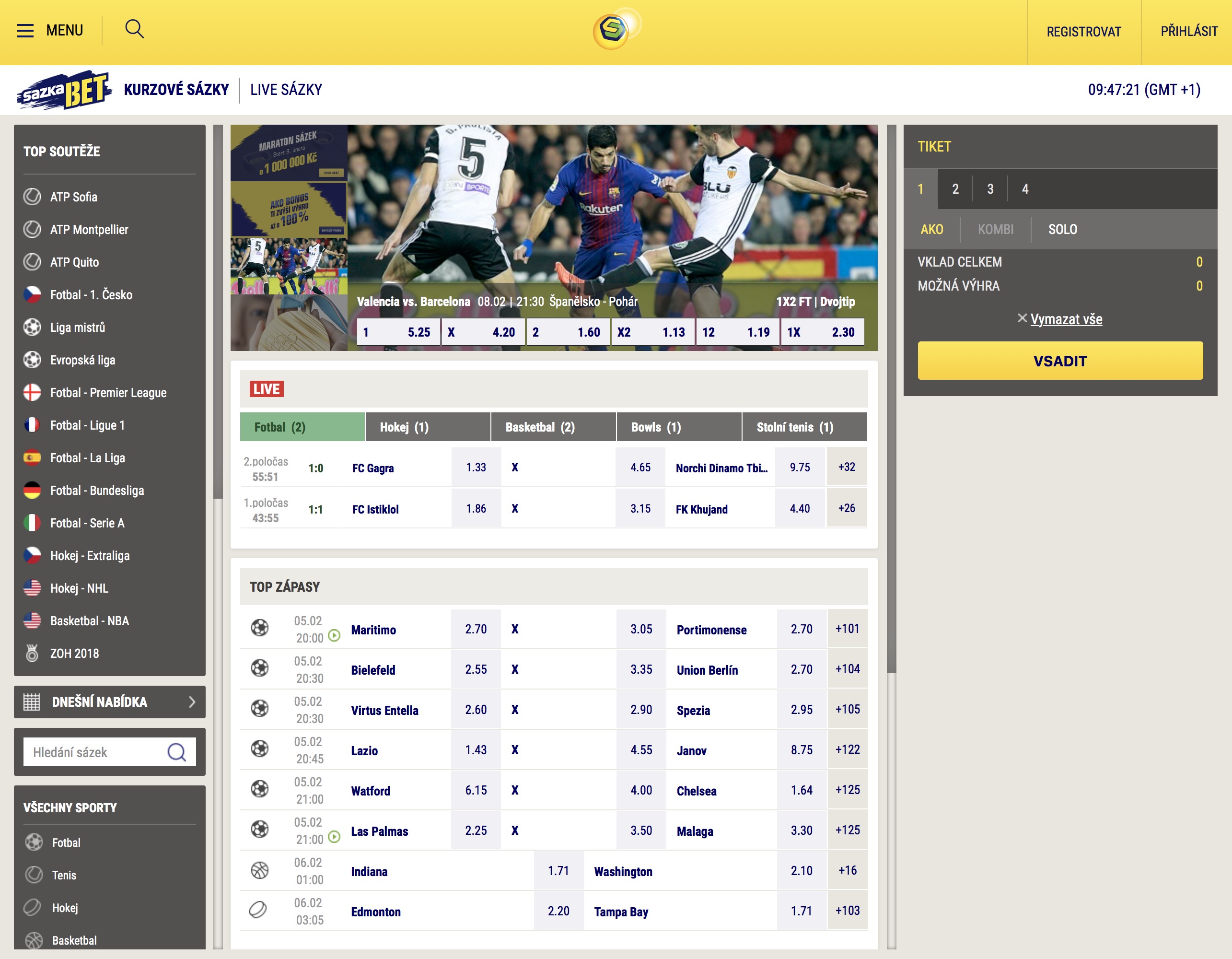Expand DNEŠNÍ NABÍDKA section arrow
The image size is (1232, 959).
pyautogui.click(x=192, y=702)
